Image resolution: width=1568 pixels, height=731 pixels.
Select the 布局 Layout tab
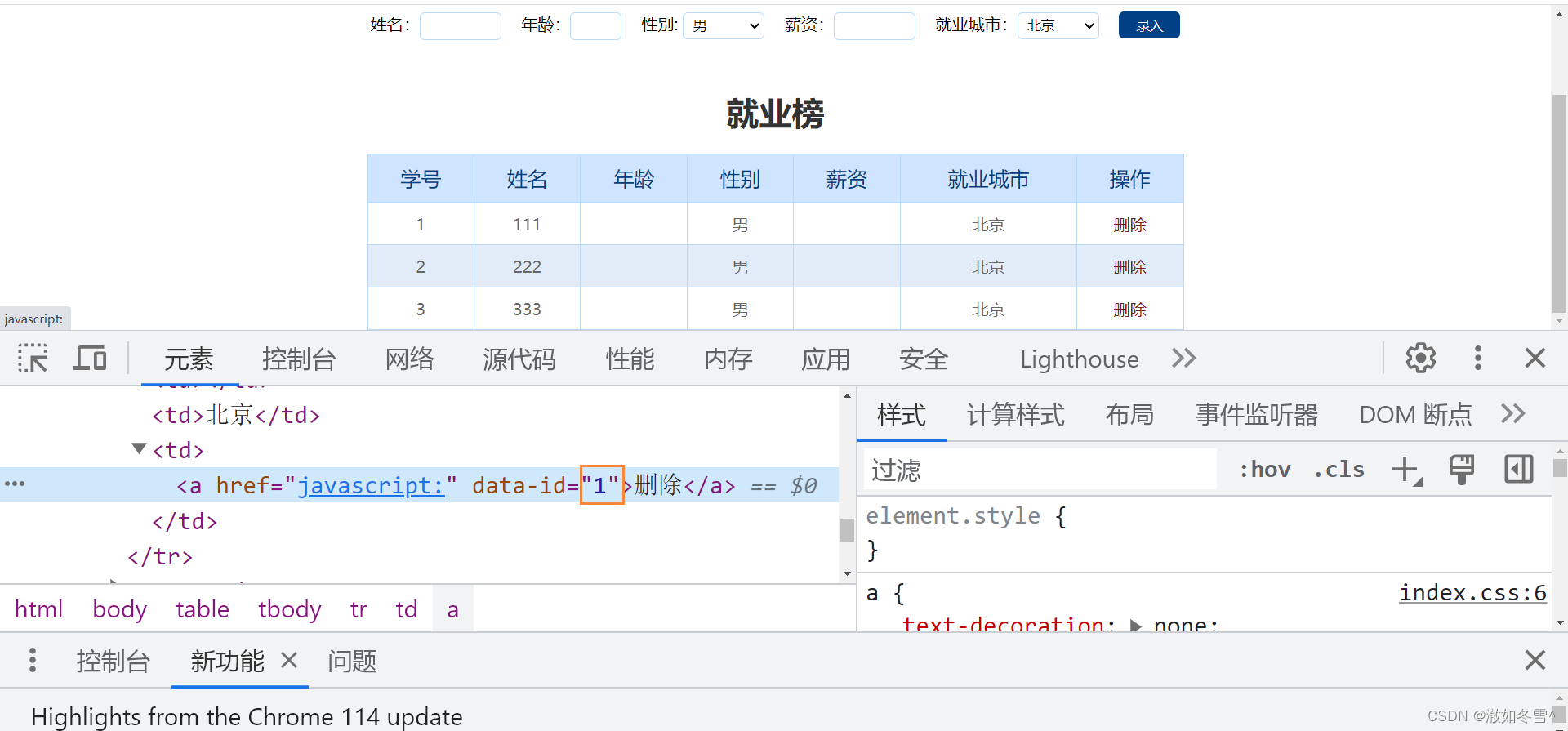(1129, 414)
